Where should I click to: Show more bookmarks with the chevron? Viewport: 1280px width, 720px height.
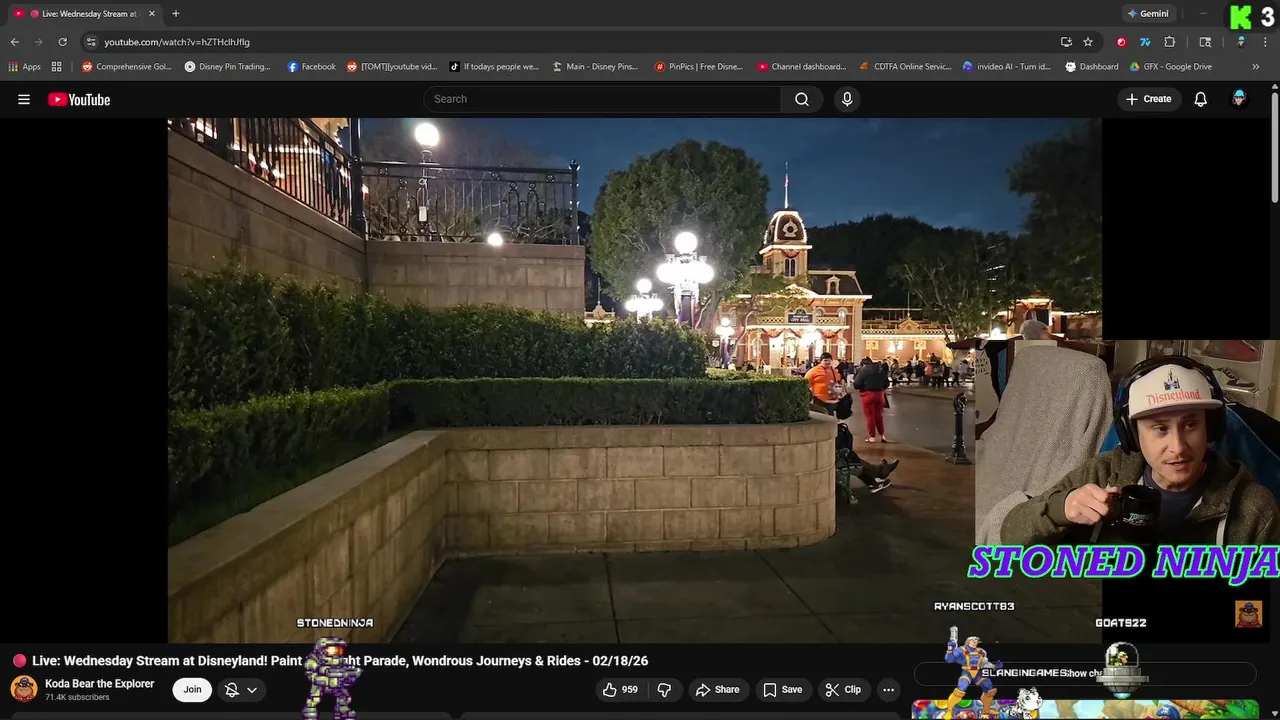click(1256, 67)
